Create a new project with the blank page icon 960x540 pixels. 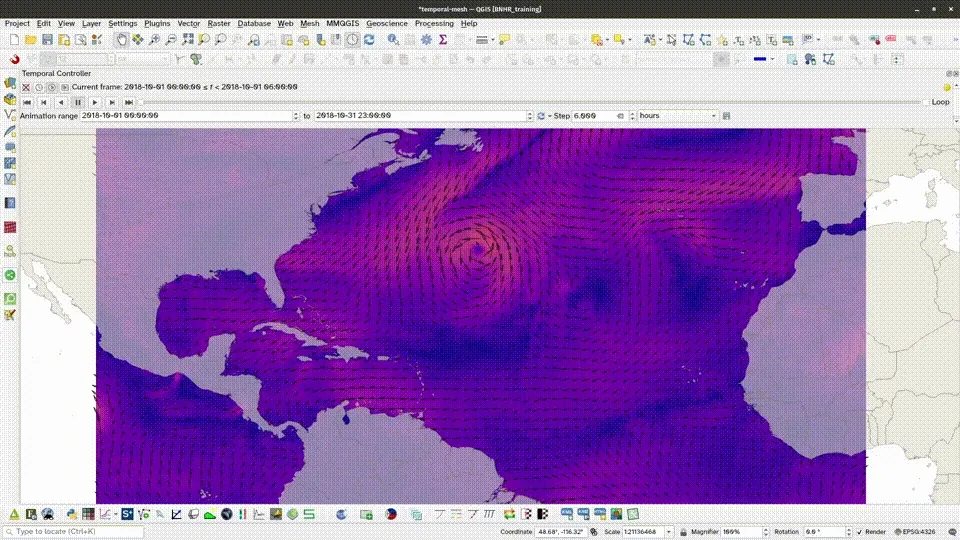pos(14,40)
